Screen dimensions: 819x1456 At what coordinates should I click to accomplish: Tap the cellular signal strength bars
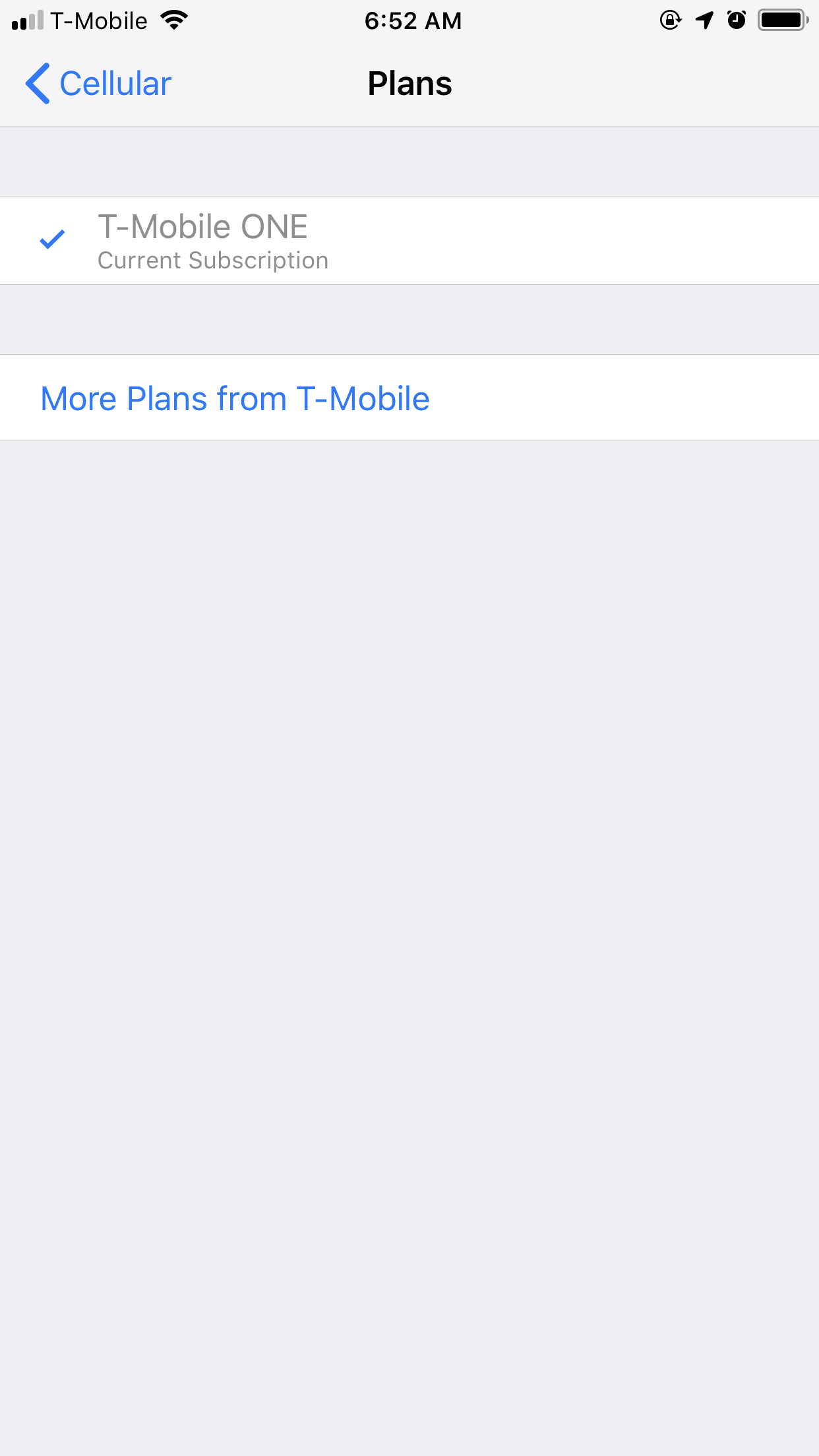[x=28, y=21]
